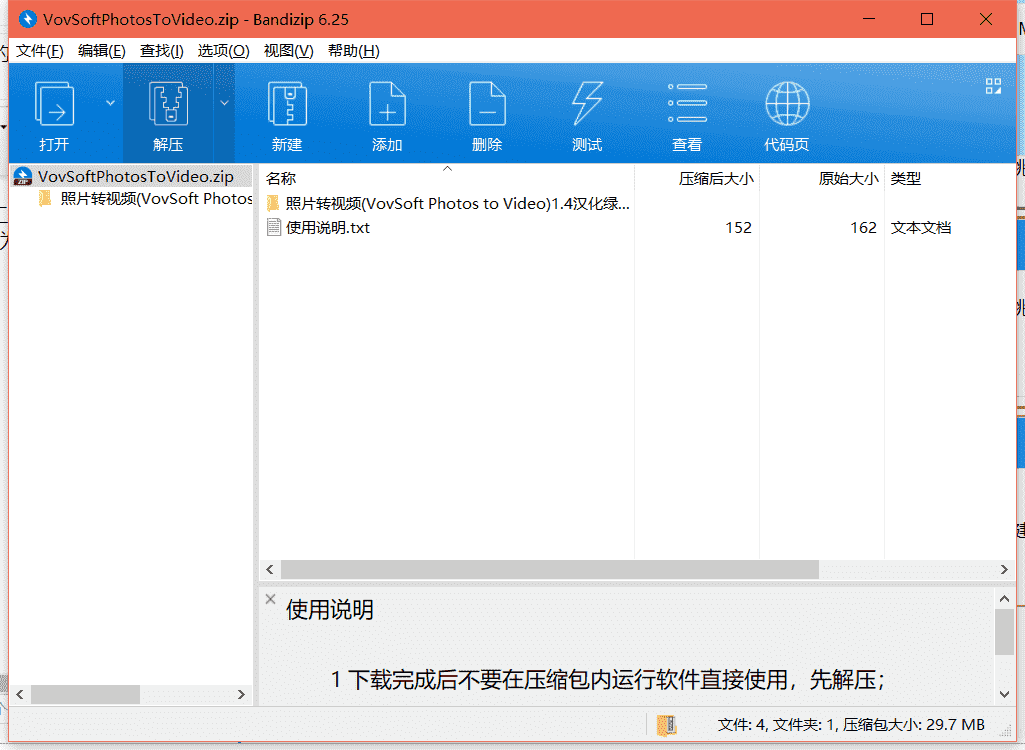Click status bar text 文件: 4, 文件夹: 1
1025x750 pixels.
click(775, 724)
